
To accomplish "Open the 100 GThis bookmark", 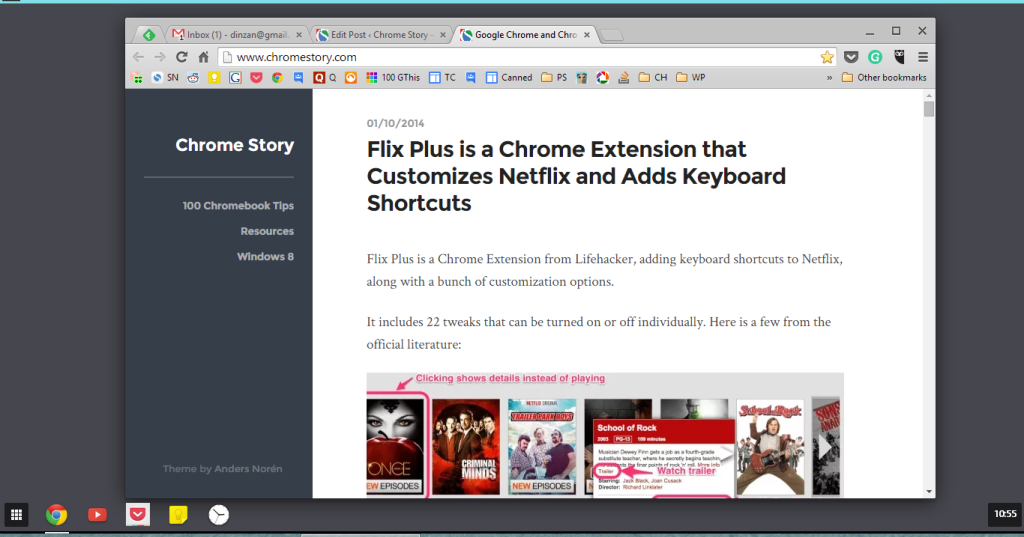I will pos(392,77).
